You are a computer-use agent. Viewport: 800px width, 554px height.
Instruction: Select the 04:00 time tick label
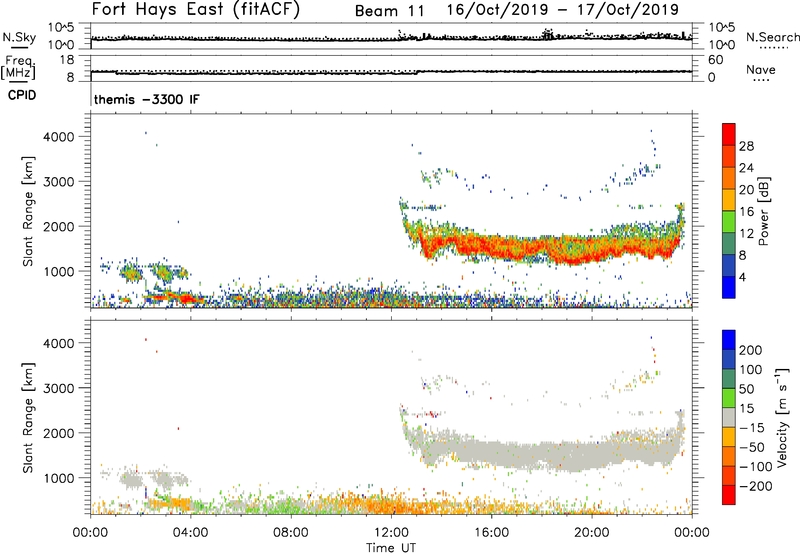click(x=191, y=533)
